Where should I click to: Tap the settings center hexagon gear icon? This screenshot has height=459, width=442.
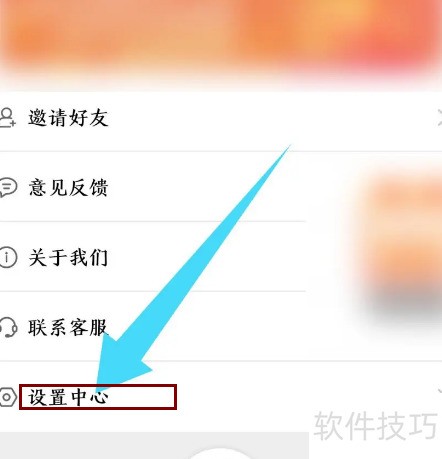pos(8,397)
